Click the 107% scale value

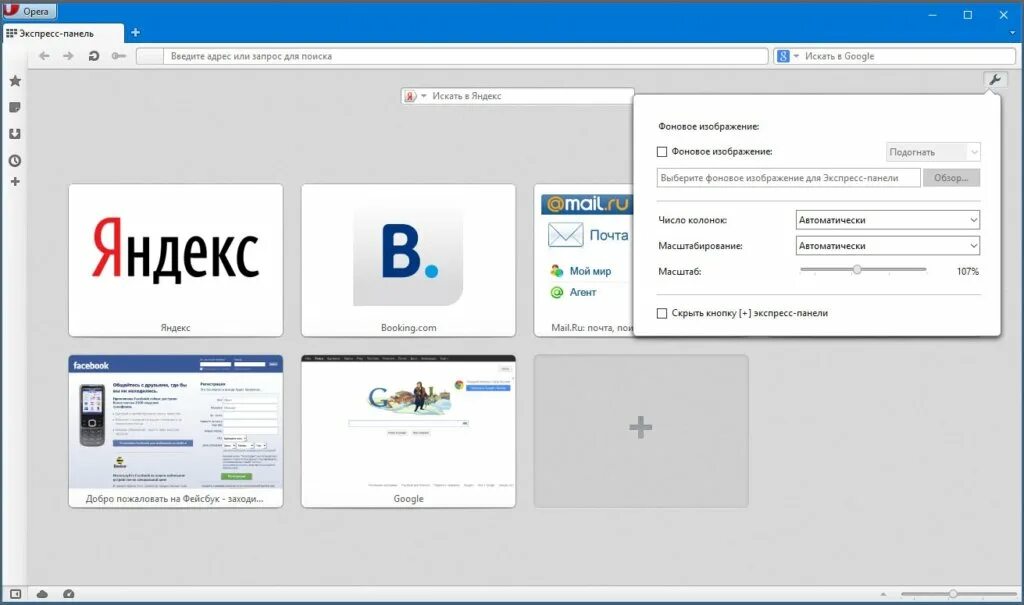(x=967, y=272)
